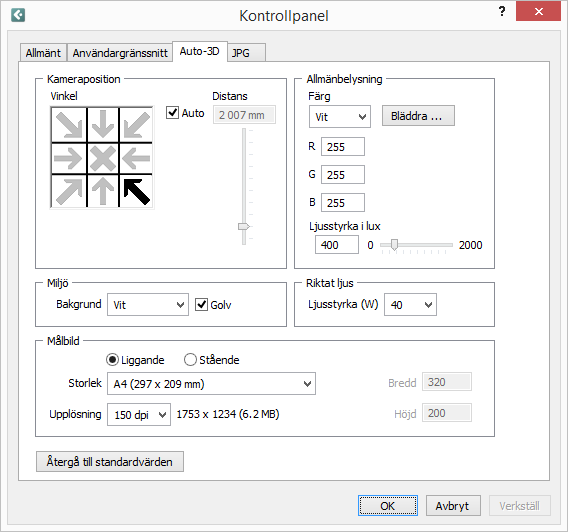The width and height of the screenshot is (568, 532).
Task: Click the Bläddra button
Action: [418, 116]
